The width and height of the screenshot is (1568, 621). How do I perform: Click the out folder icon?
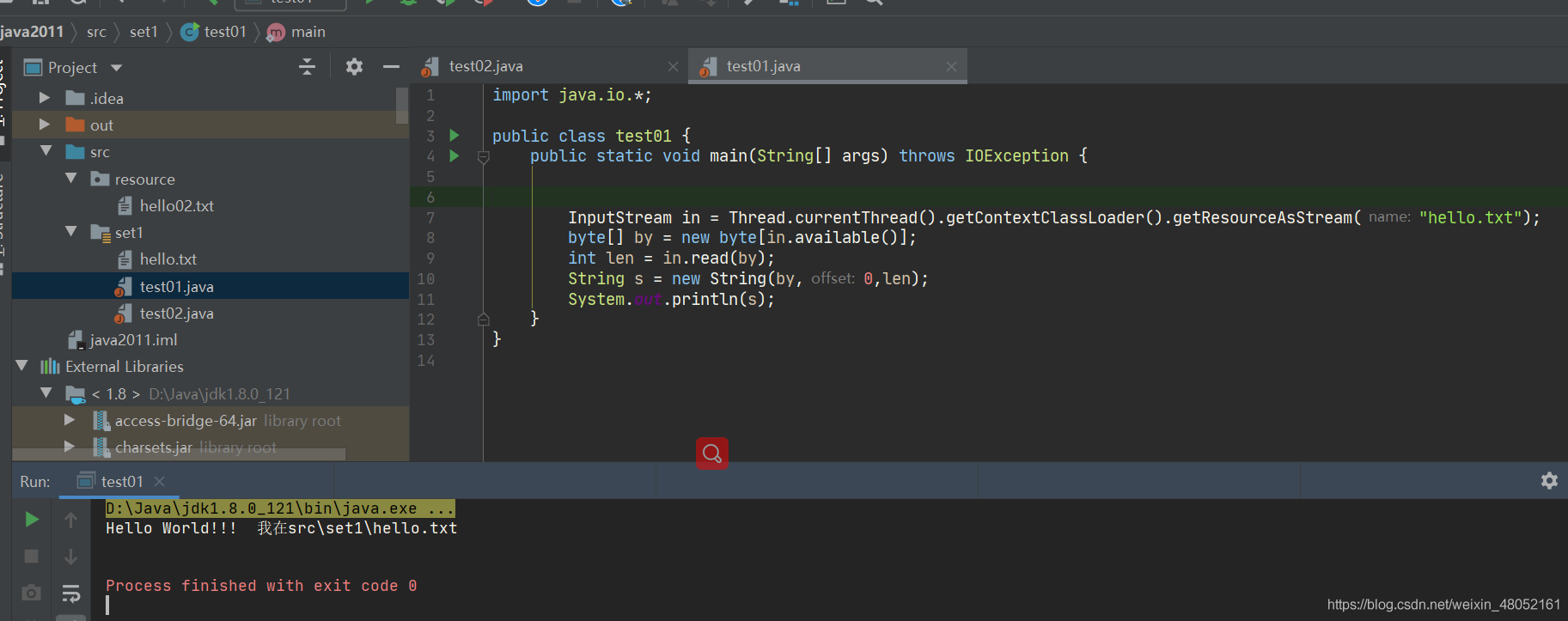[x=75, y=125]
